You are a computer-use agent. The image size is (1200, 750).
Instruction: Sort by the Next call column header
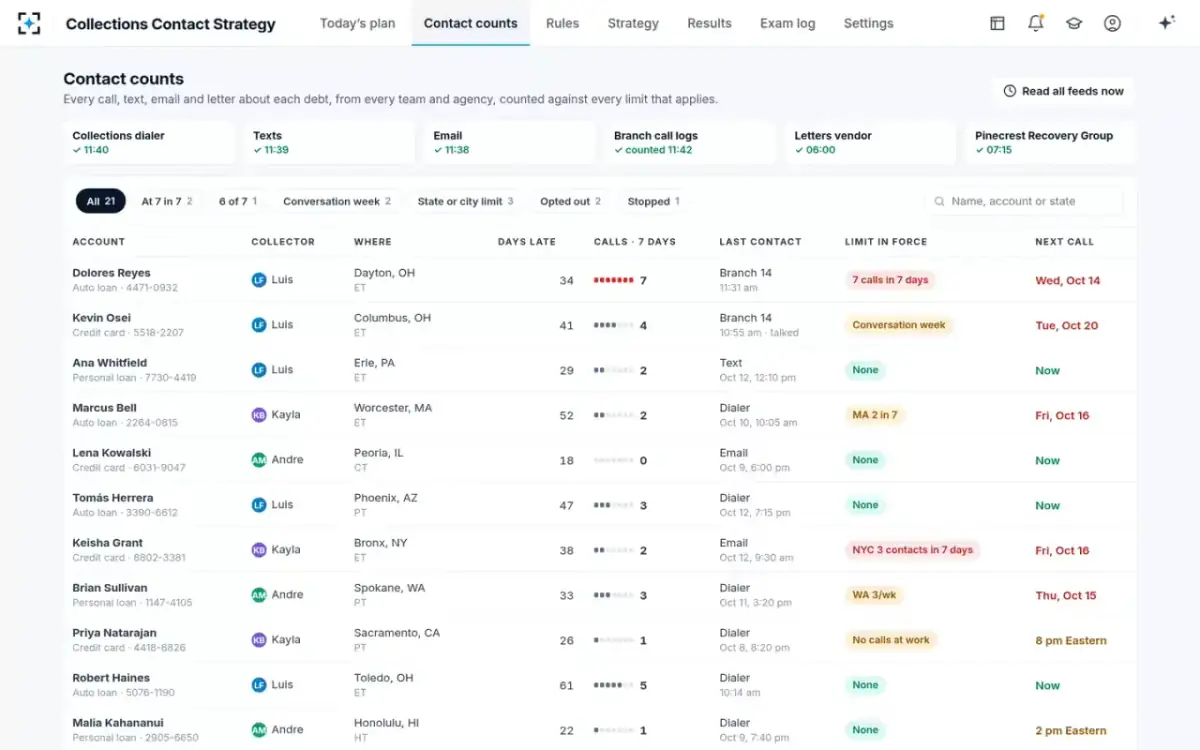[1065, 242]
